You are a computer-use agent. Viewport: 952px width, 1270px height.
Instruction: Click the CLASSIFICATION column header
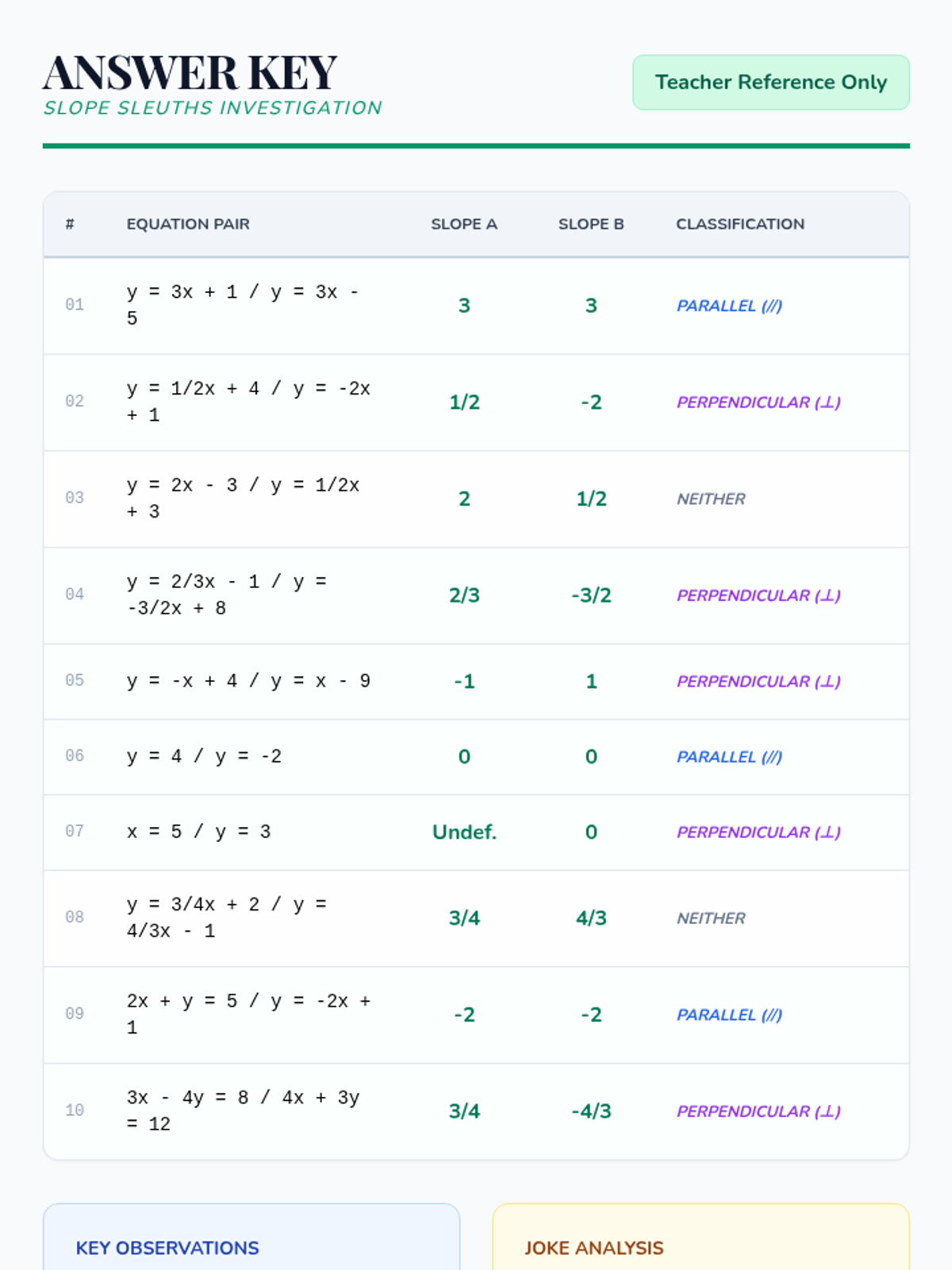tap(739, 224)
